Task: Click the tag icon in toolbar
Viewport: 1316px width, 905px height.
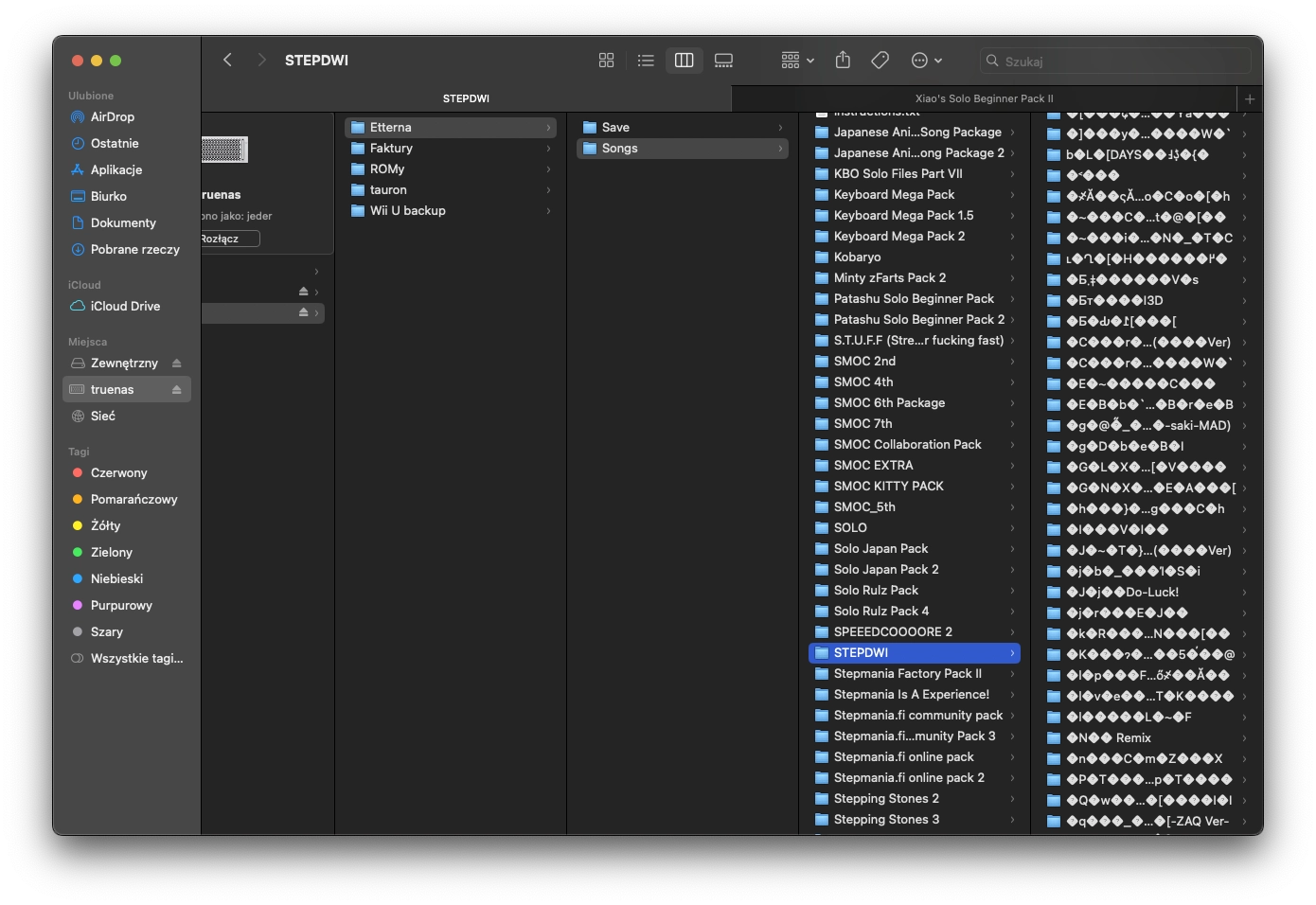Action: [880, 61]
